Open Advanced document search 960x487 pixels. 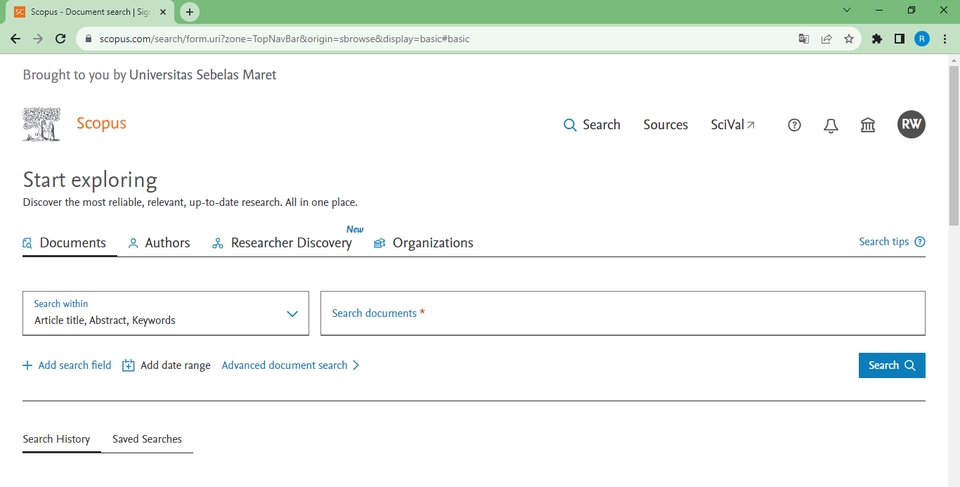pyautogui.click(x=291, y=365)
